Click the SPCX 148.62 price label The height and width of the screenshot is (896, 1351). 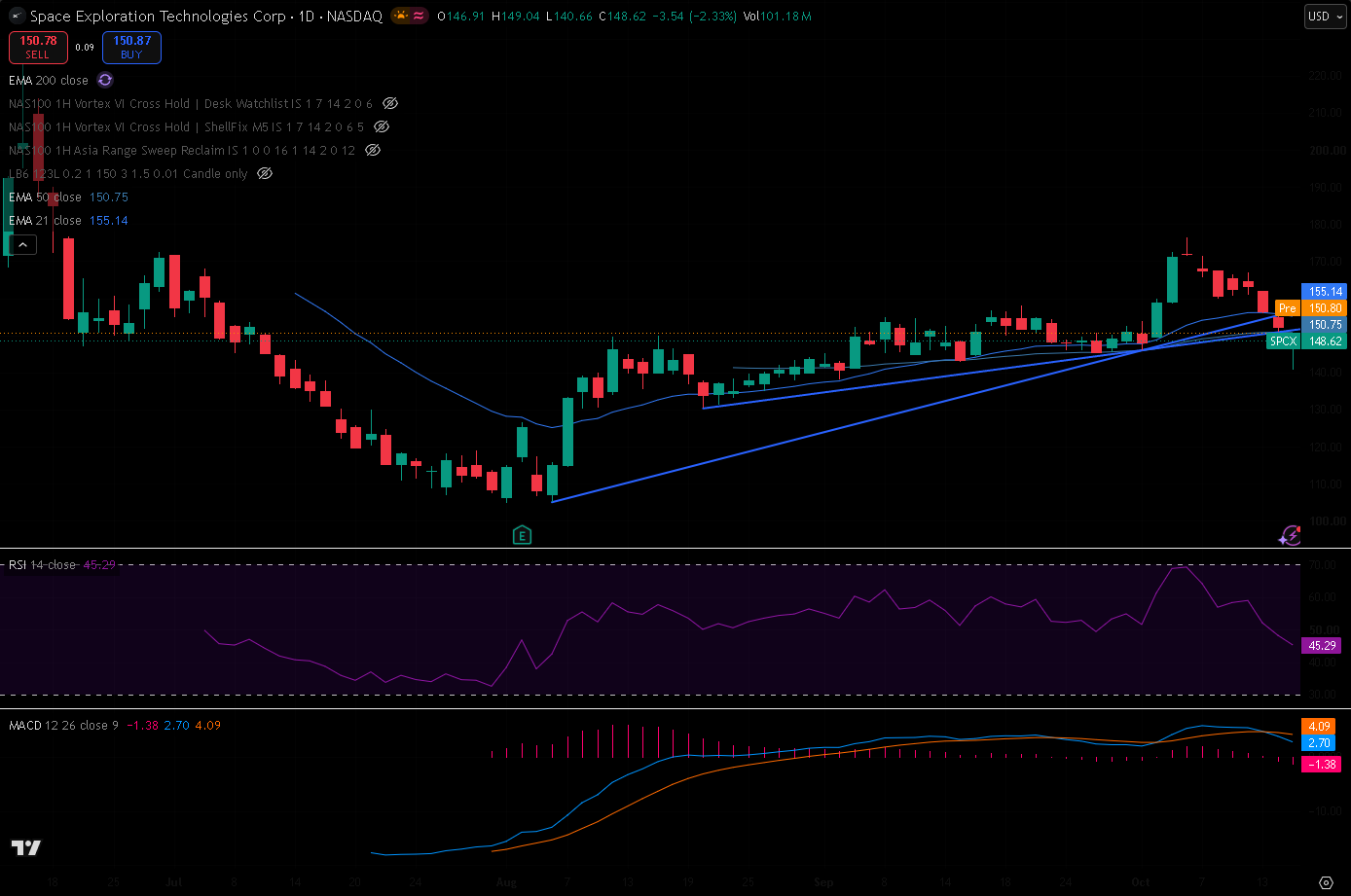pyautogui.click(x=1306, y=341)
